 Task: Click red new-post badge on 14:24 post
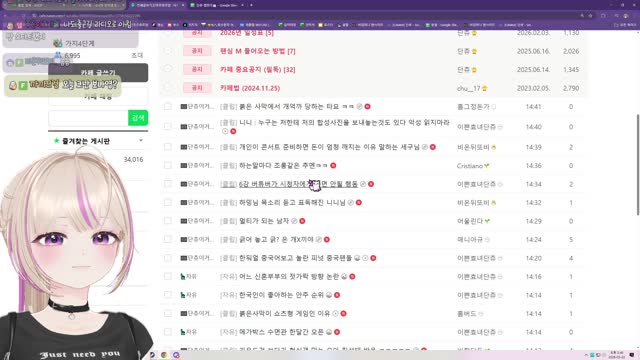click(x=327, y=240)
